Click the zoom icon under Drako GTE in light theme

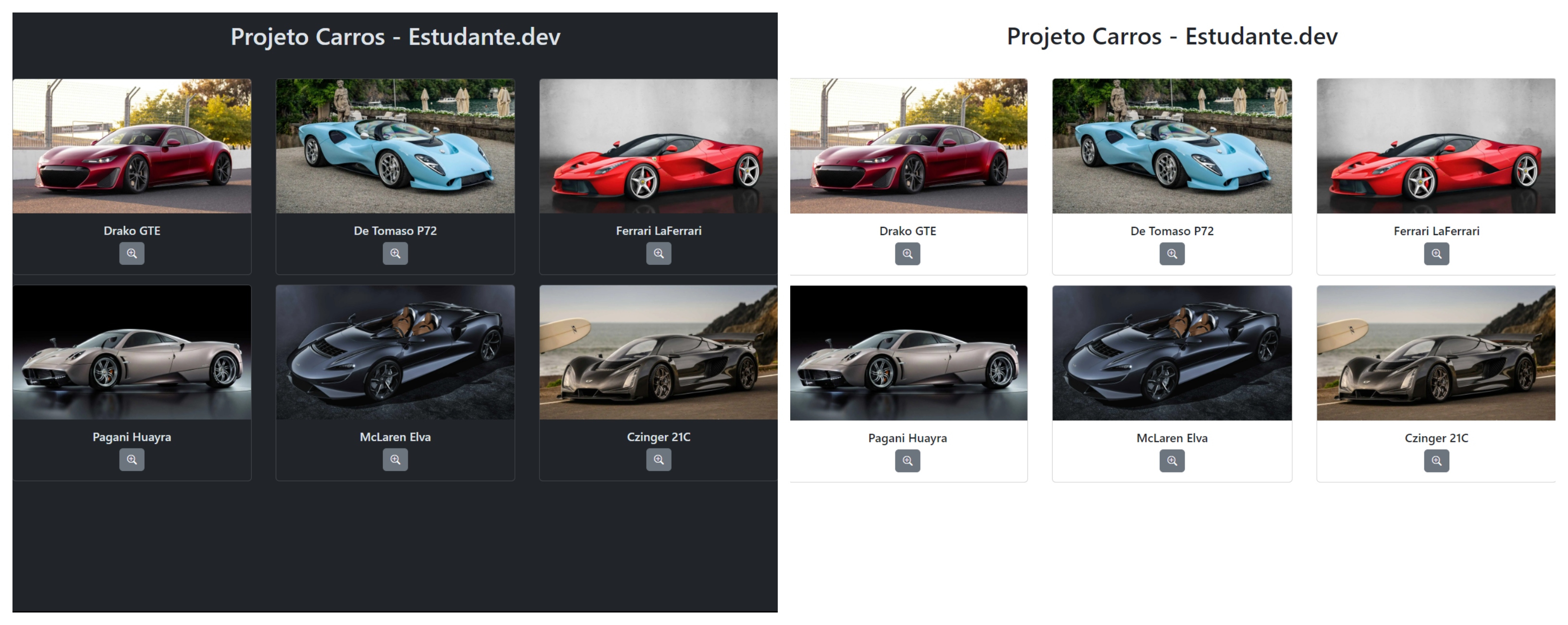[907, 254]
